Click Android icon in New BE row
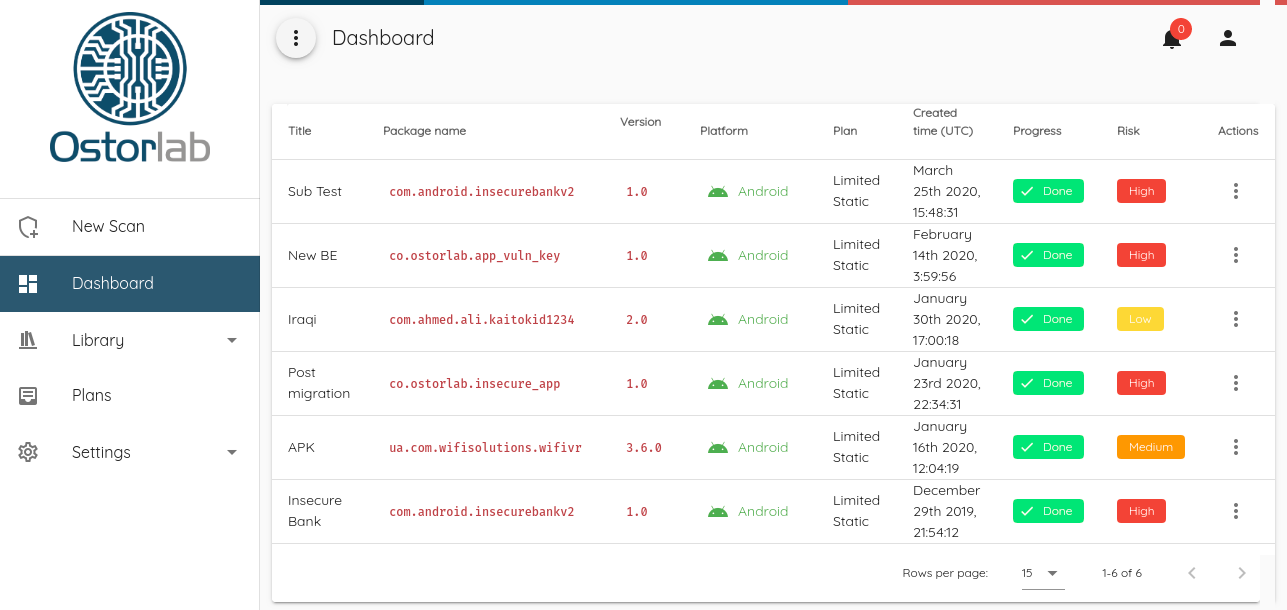Screen dimensions: 1287x610 (x=717, y=256)
